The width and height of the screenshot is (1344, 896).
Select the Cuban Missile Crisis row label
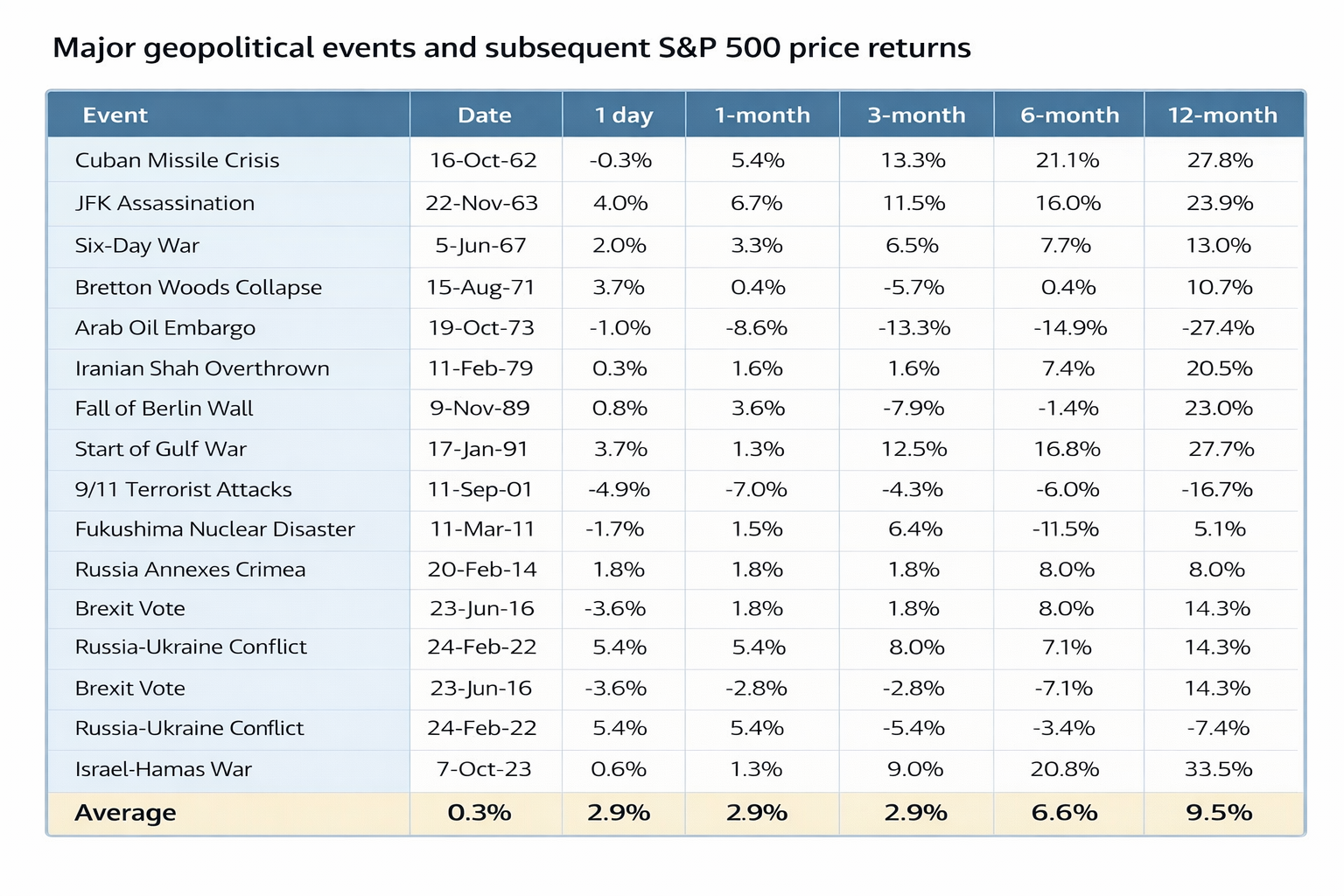click(177, 161)
